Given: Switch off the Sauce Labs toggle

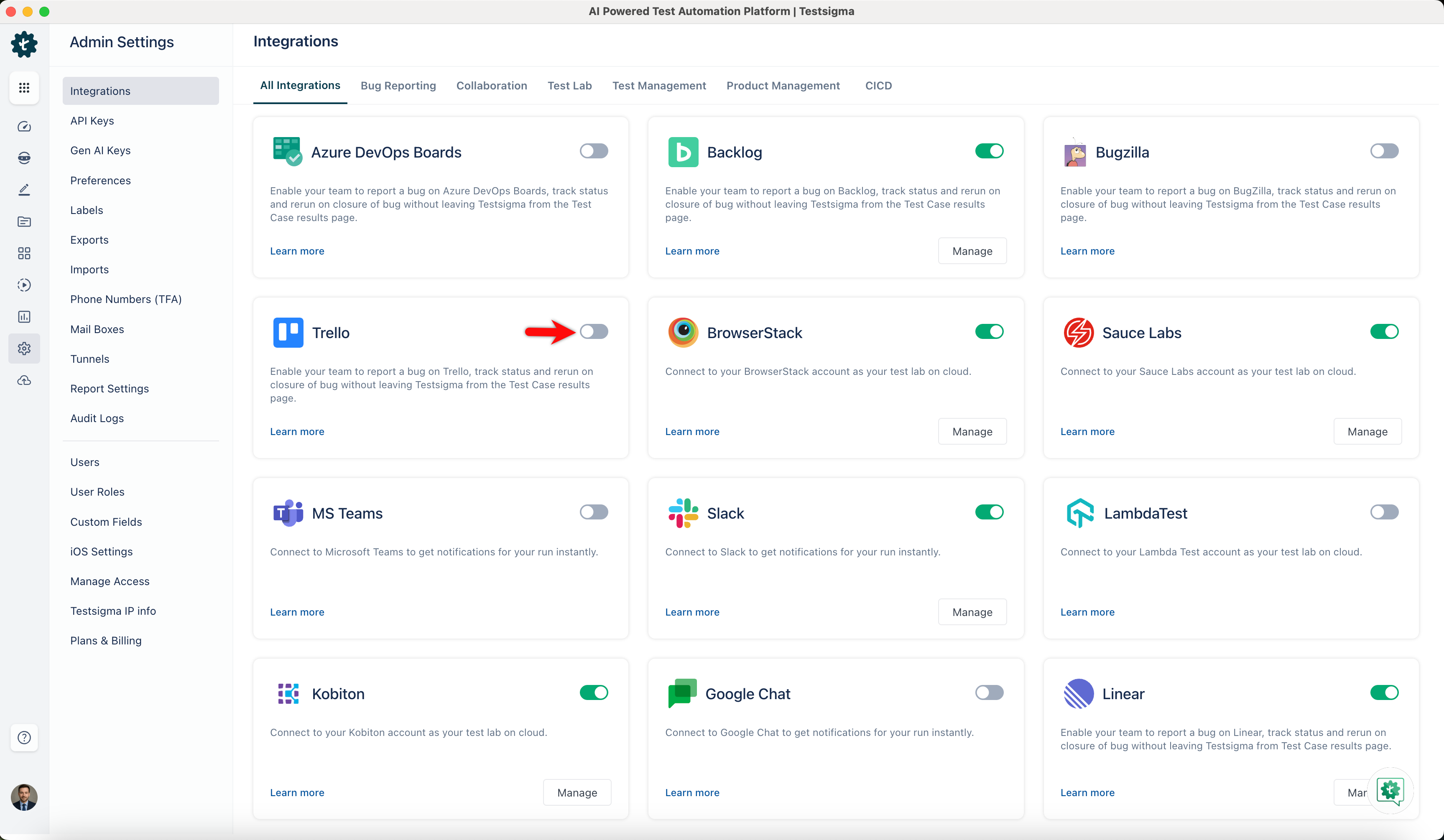Looking at the screenshot, I should pos(1384,331).
